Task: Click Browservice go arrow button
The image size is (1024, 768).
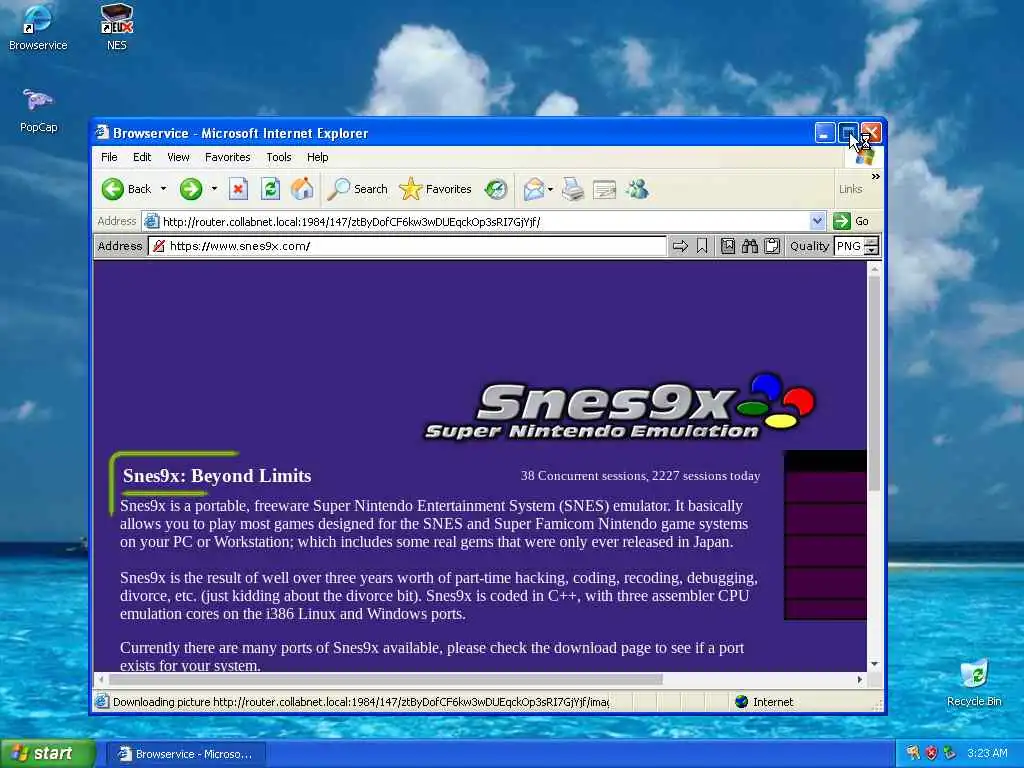Action: 680,246
